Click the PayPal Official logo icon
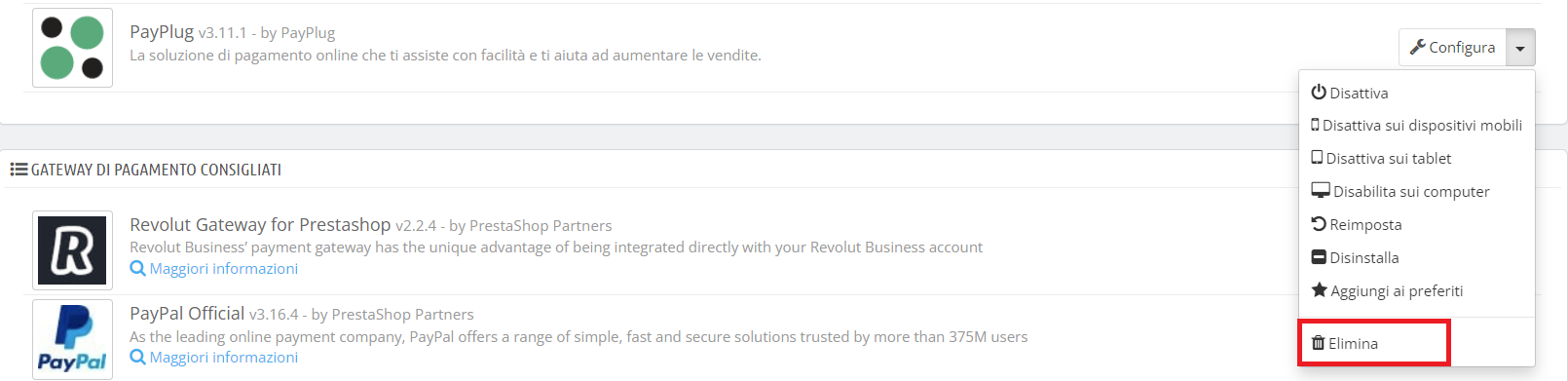 (72, 339)
